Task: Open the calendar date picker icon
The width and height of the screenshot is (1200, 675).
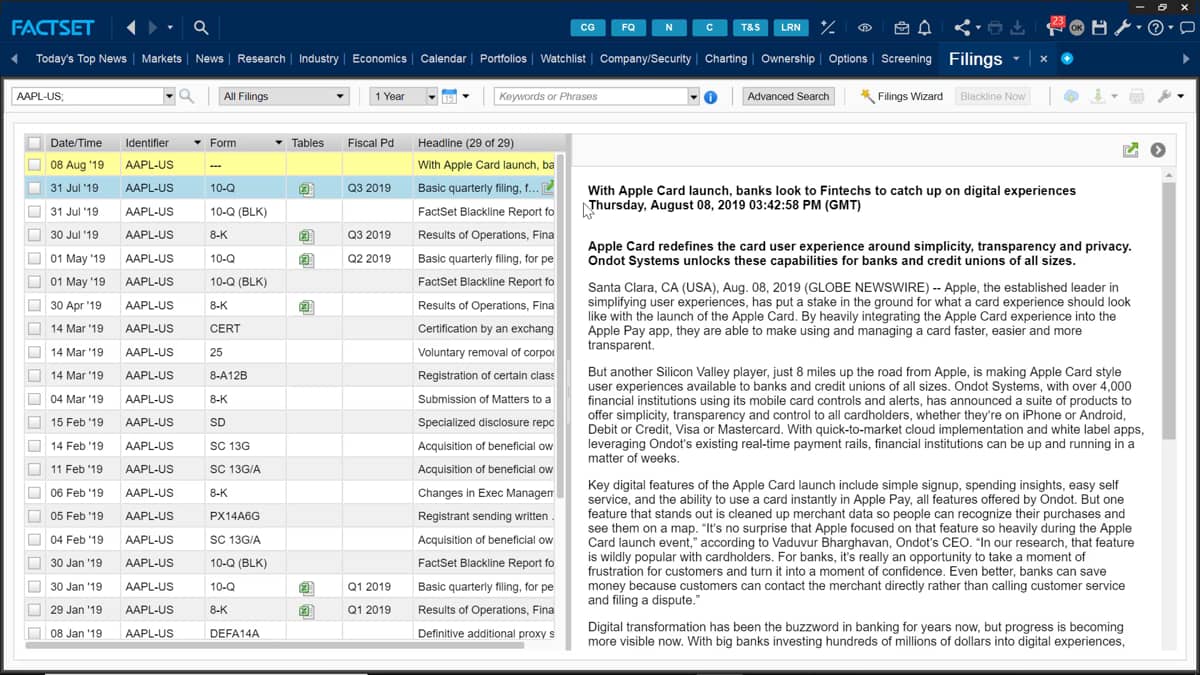Action: [x=450, y=96]
